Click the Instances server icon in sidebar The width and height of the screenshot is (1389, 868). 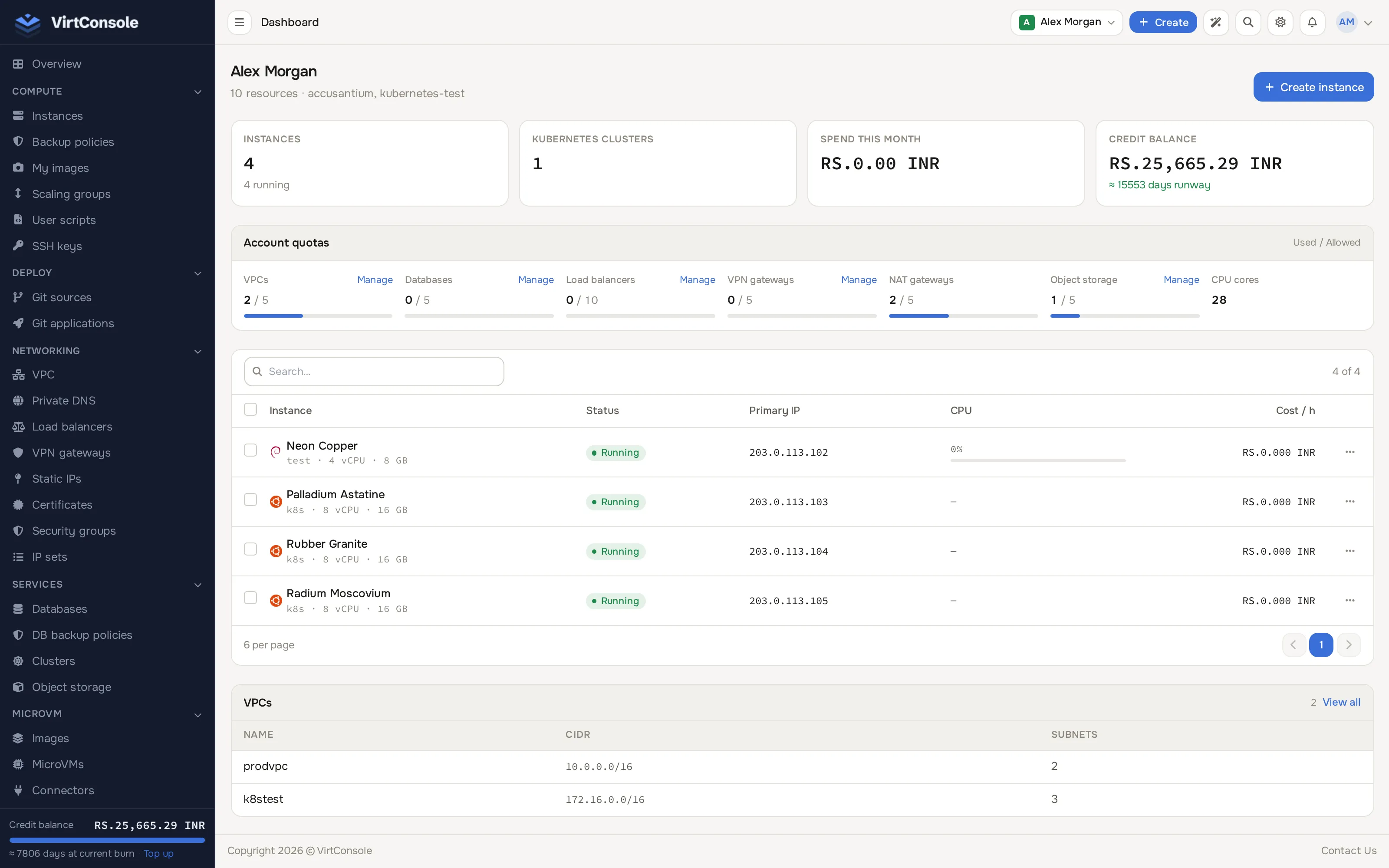(18, 115)
